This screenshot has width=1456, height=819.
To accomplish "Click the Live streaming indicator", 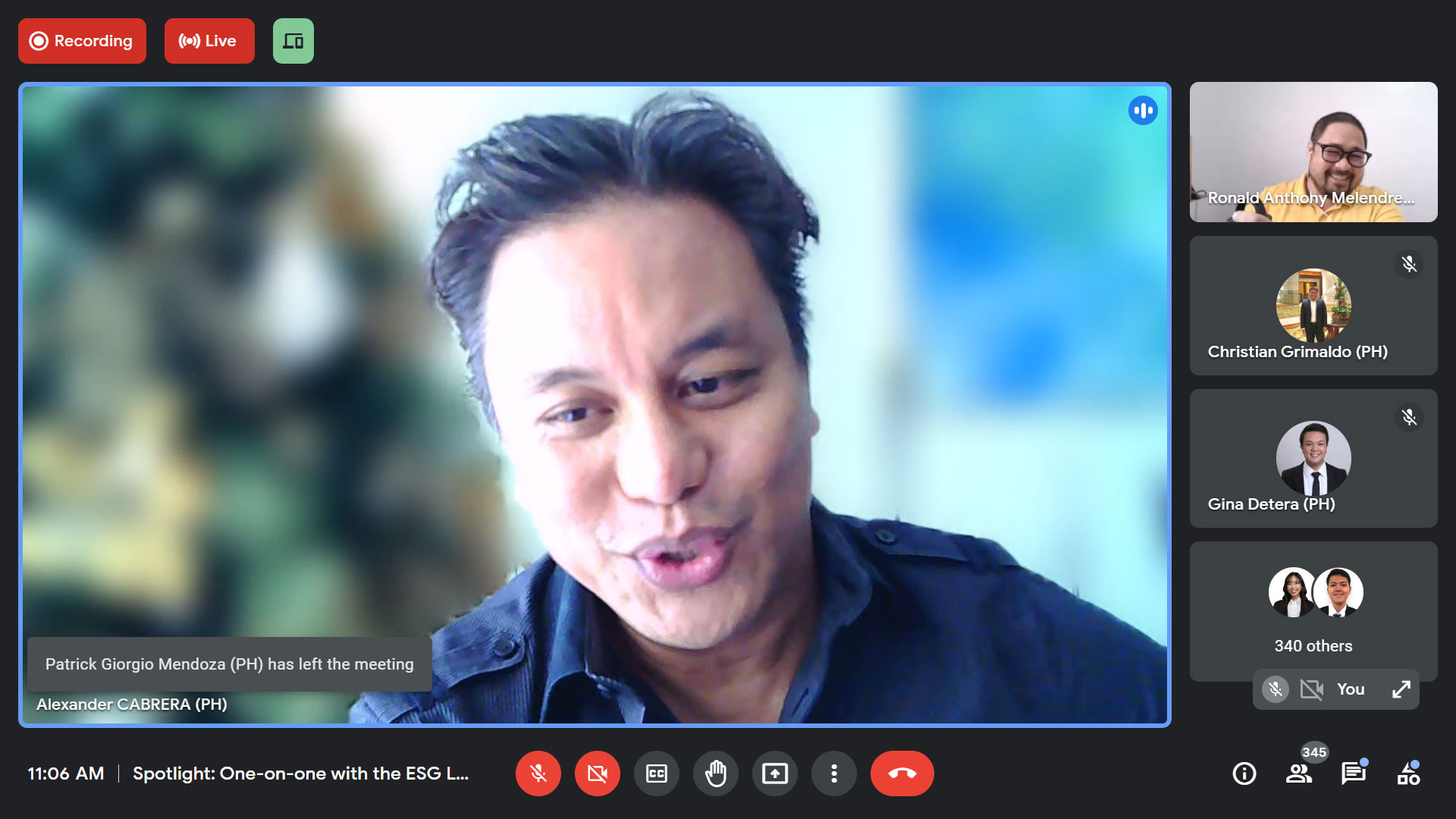I will pyautogui.click(x=209, y=41).
